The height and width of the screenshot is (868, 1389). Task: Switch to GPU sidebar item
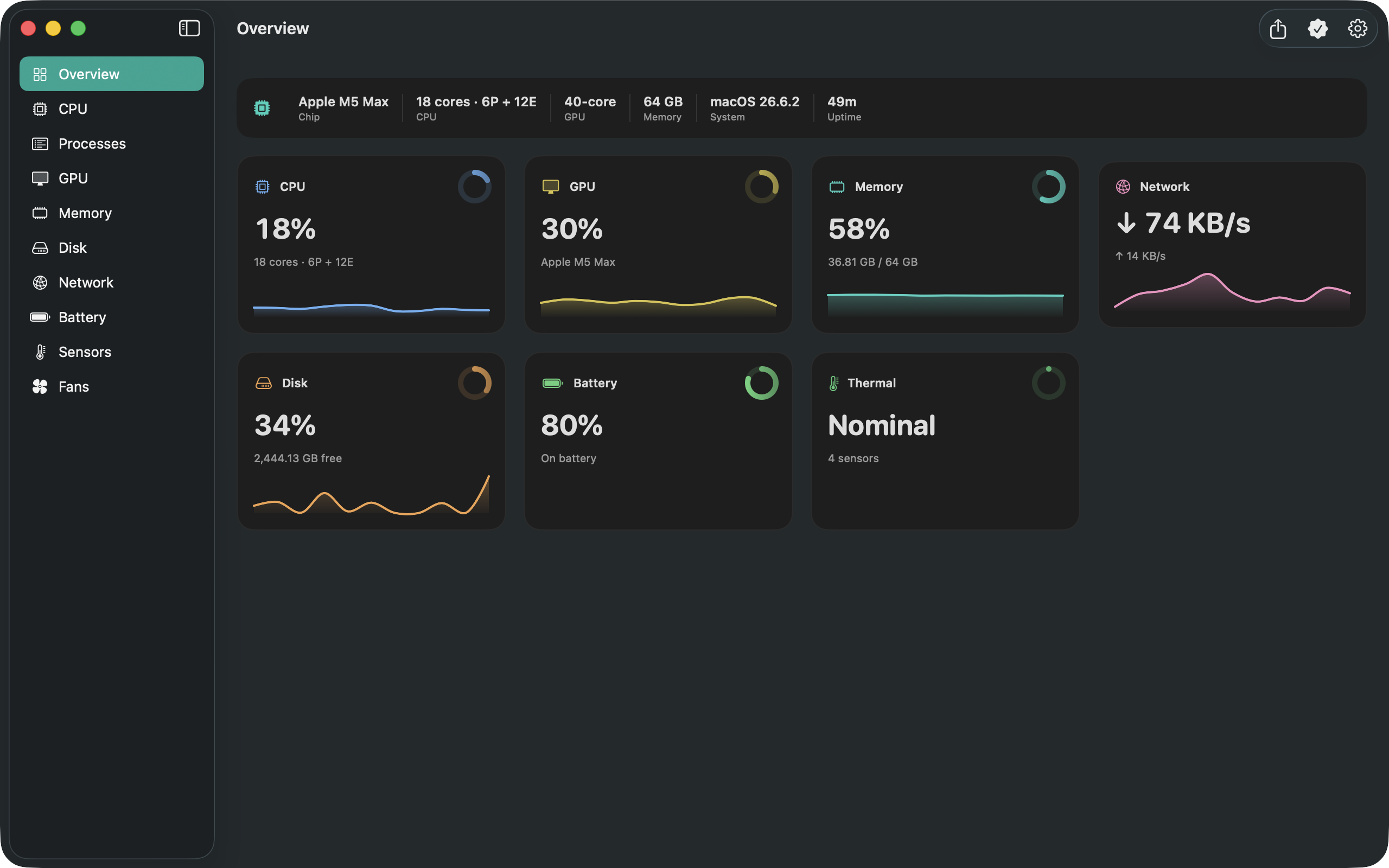[x=111, y=178]
